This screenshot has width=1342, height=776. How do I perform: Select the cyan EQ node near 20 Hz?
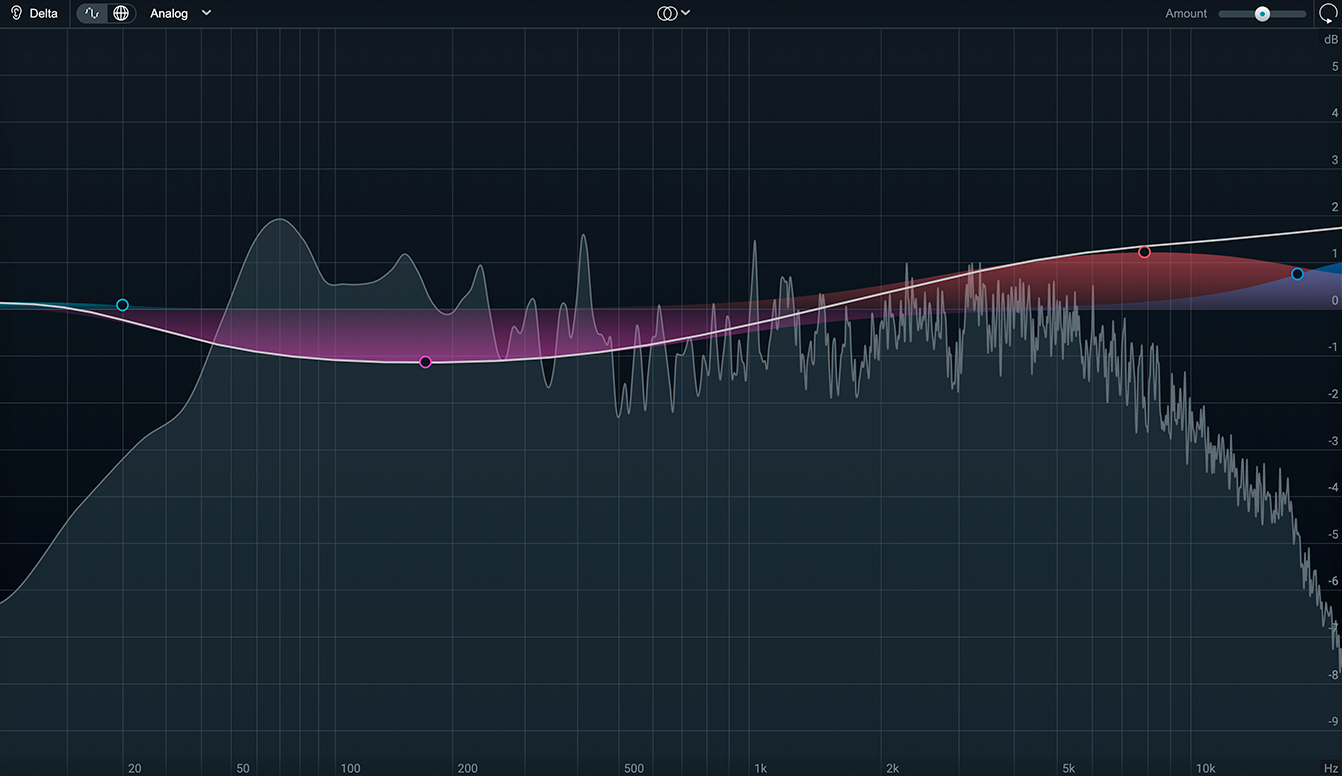[122, 305]
